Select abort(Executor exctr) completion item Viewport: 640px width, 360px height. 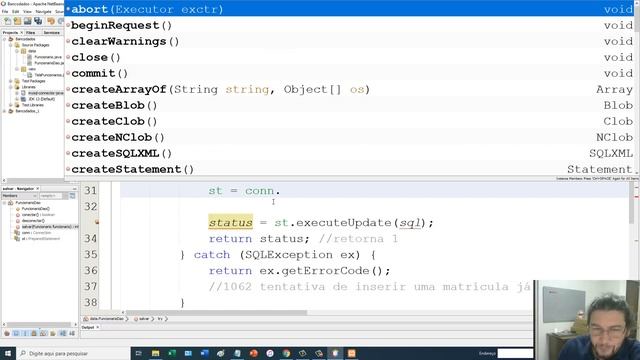click(349, 9)
